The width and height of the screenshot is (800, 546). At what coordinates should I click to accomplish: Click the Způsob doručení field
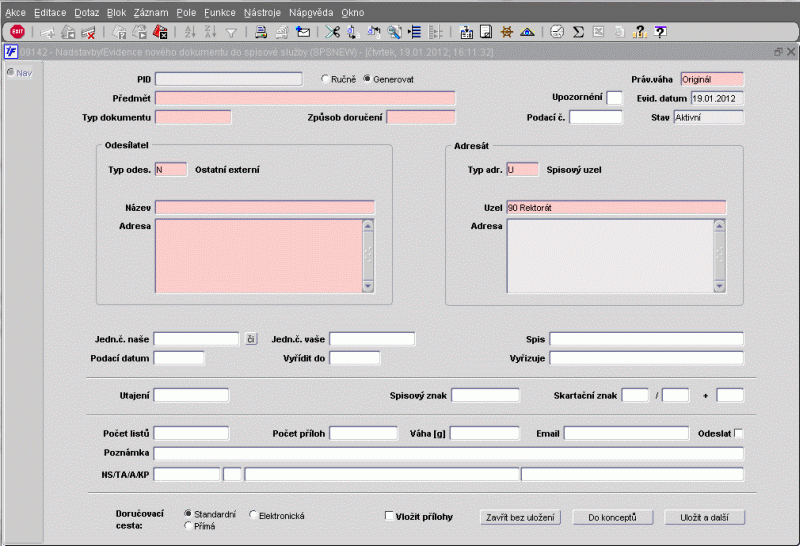pyautogui.click(x=421, y=117)
